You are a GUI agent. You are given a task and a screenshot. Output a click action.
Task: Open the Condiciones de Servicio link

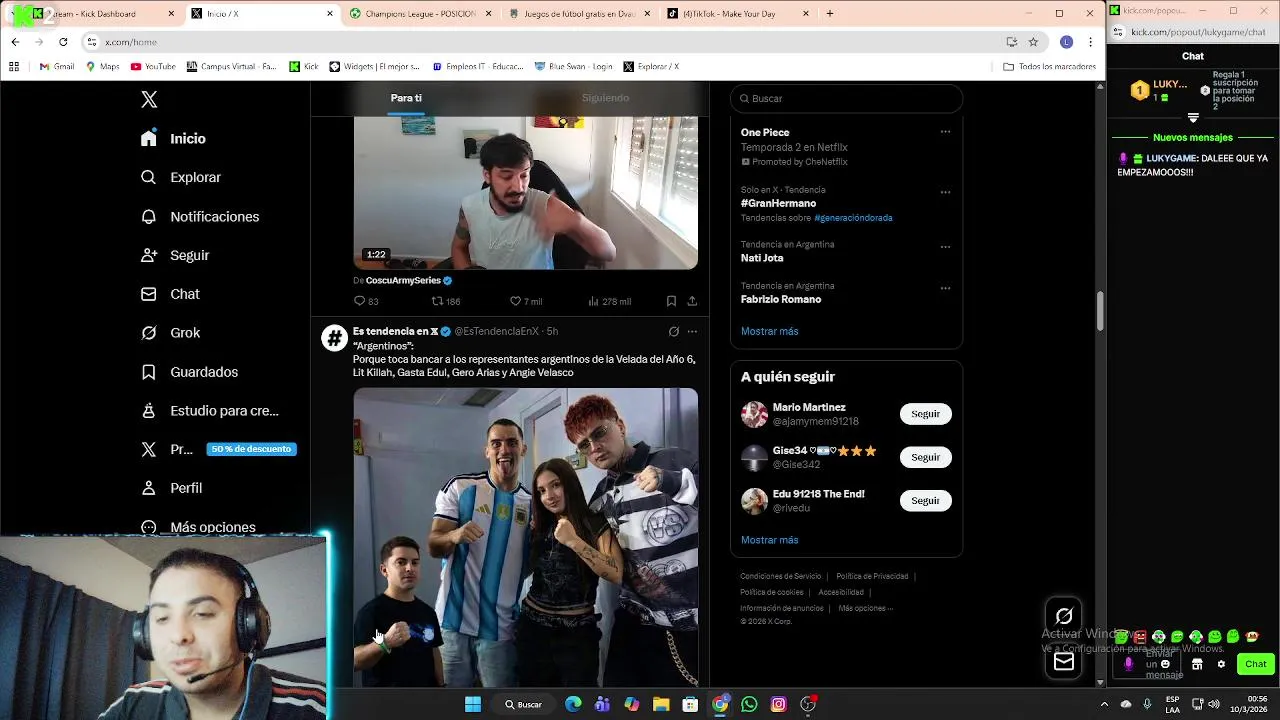(x=780, y=576)
